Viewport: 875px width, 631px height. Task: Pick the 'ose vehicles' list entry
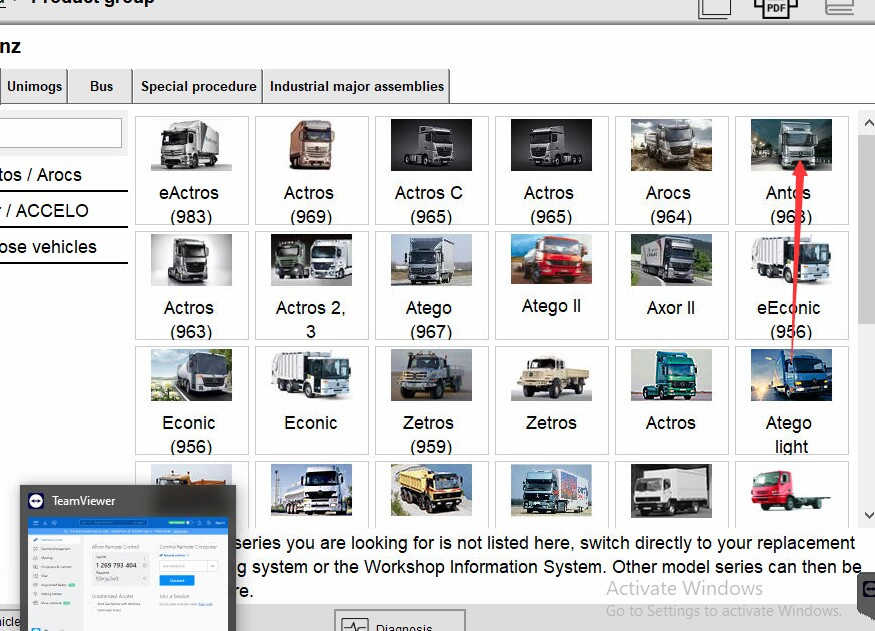click(63, 247)
